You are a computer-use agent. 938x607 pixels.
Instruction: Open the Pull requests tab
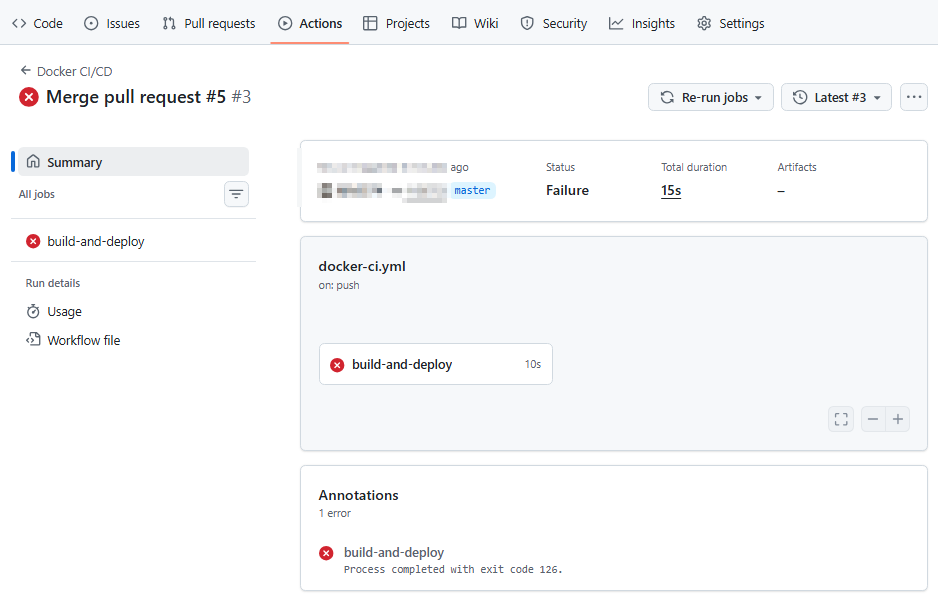click(209, 23)
